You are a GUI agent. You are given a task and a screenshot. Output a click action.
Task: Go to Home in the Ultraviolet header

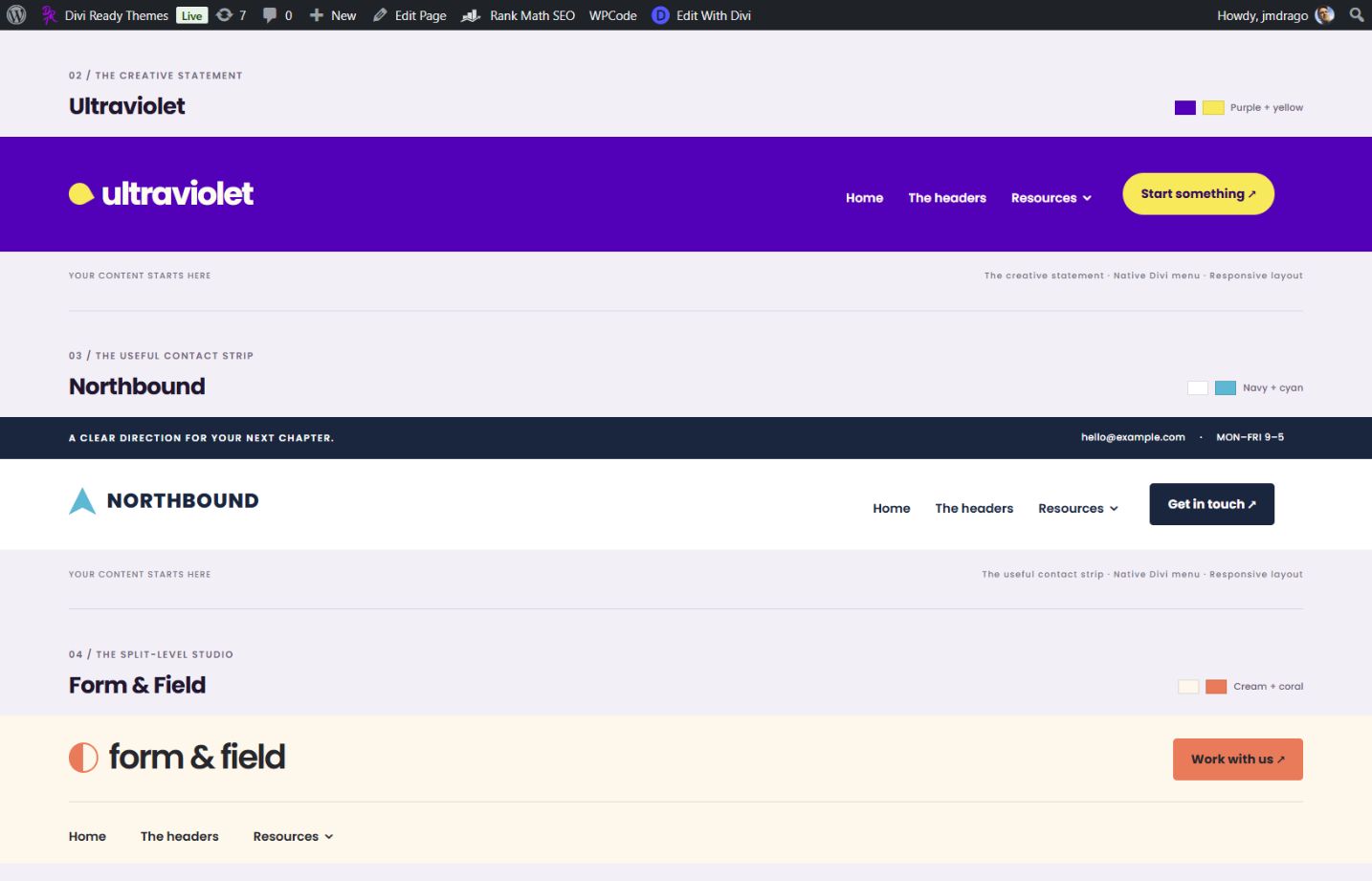(x=864, y=198)
